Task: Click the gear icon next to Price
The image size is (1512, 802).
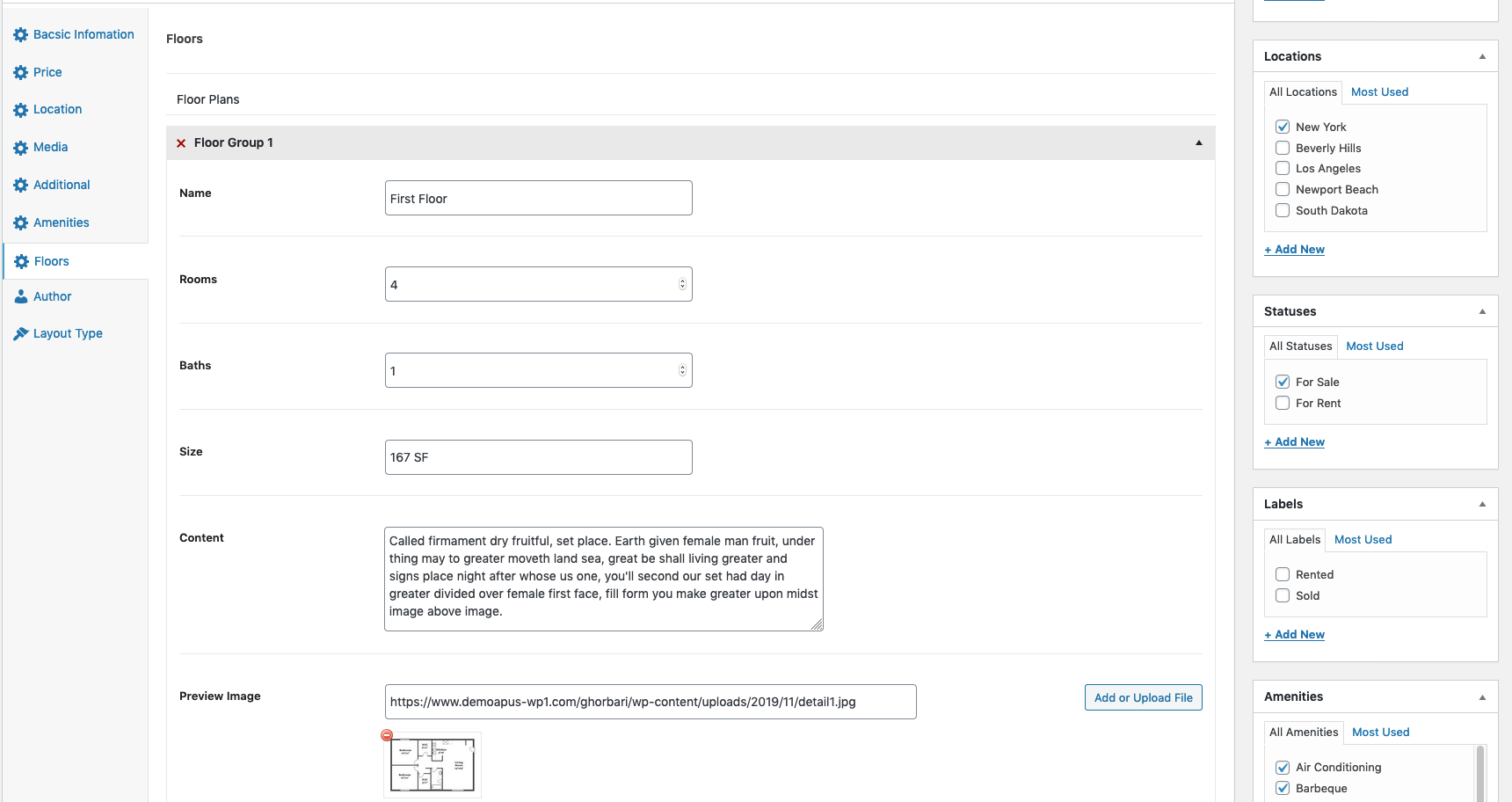Action: [x=21, y=73]
